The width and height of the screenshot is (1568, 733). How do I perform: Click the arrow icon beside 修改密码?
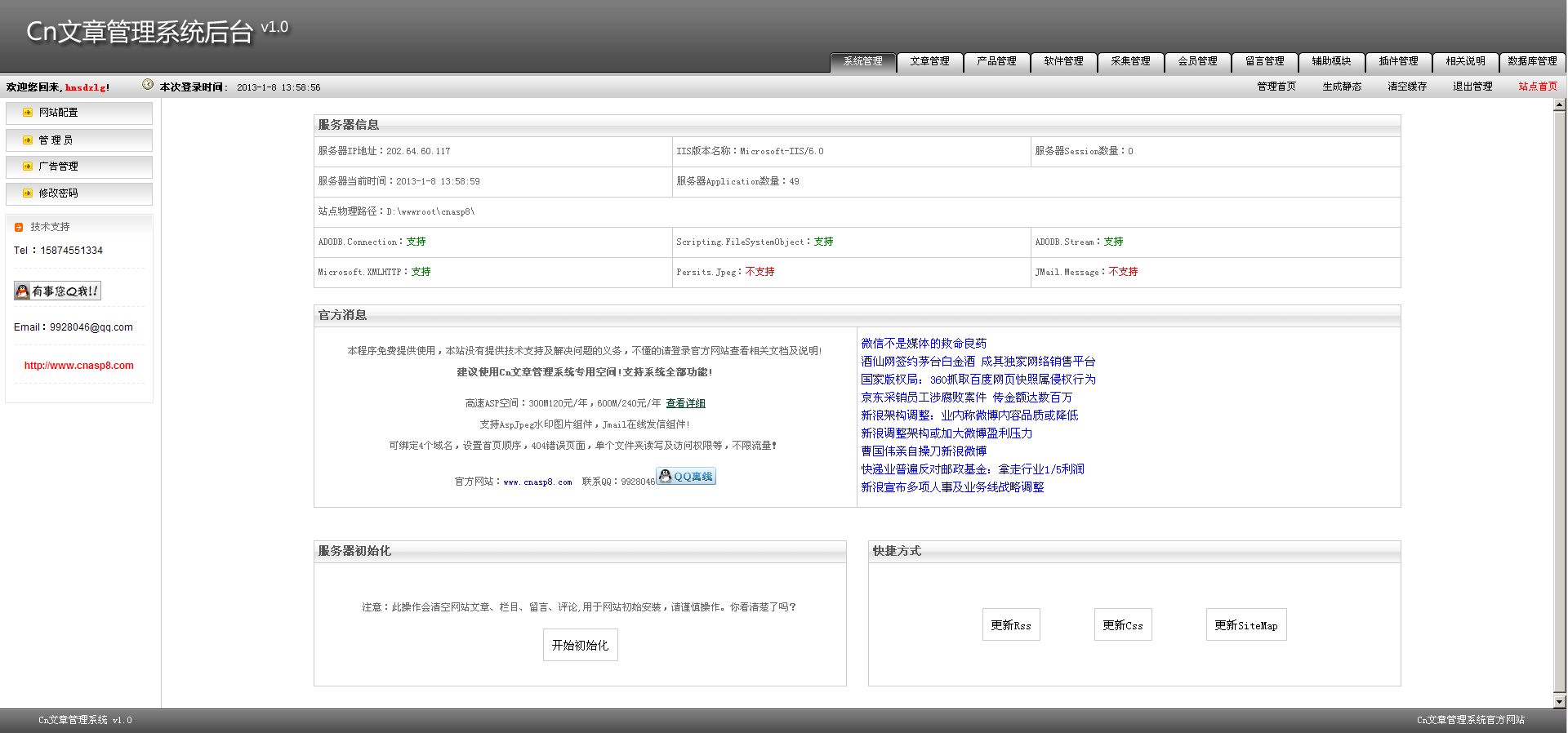tap(28, 193)
